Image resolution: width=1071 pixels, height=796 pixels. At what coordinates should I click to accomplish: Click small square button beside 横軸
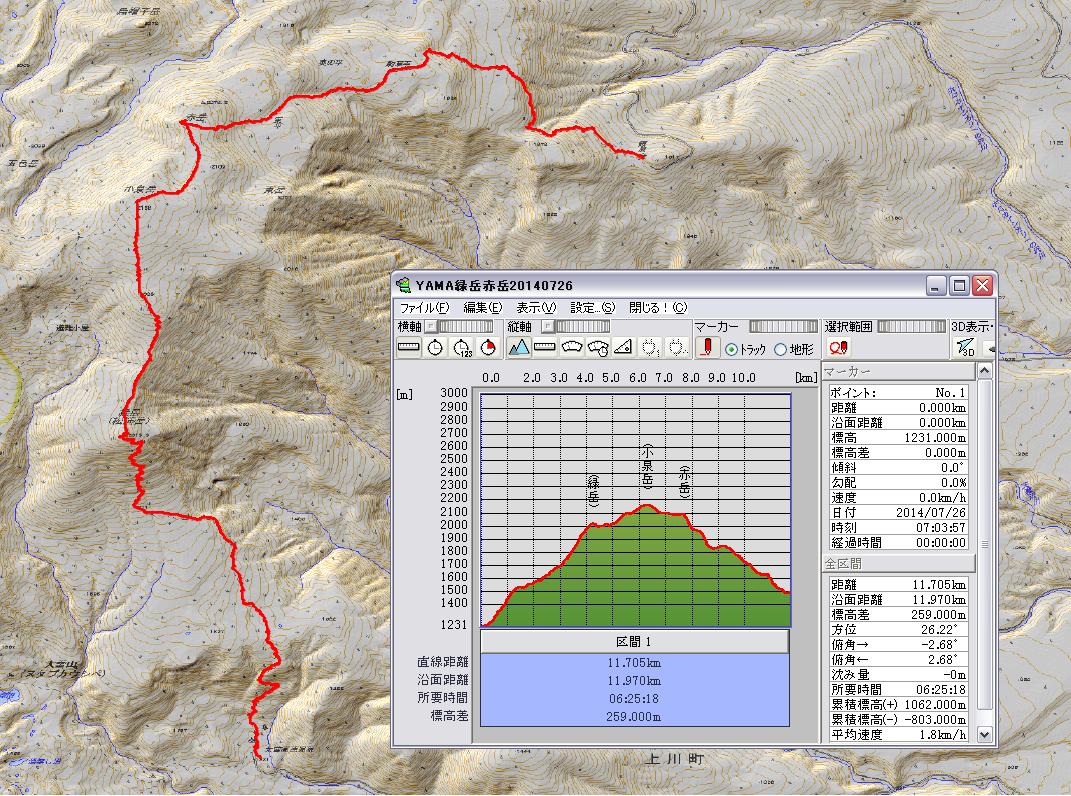pyautogui.click(x=432, y=327)
